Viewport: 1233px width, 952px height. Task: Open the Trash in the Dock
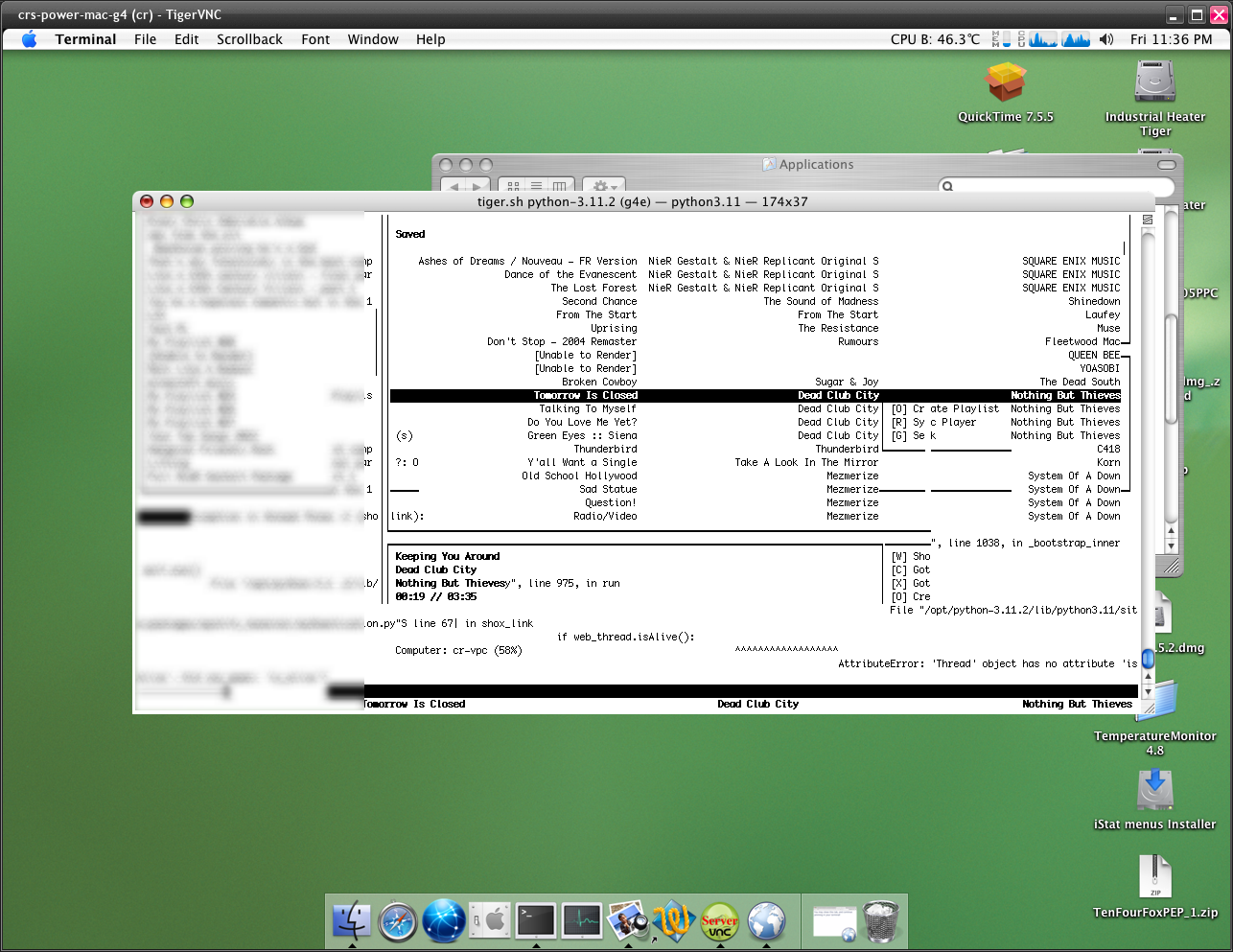(881, 921)
